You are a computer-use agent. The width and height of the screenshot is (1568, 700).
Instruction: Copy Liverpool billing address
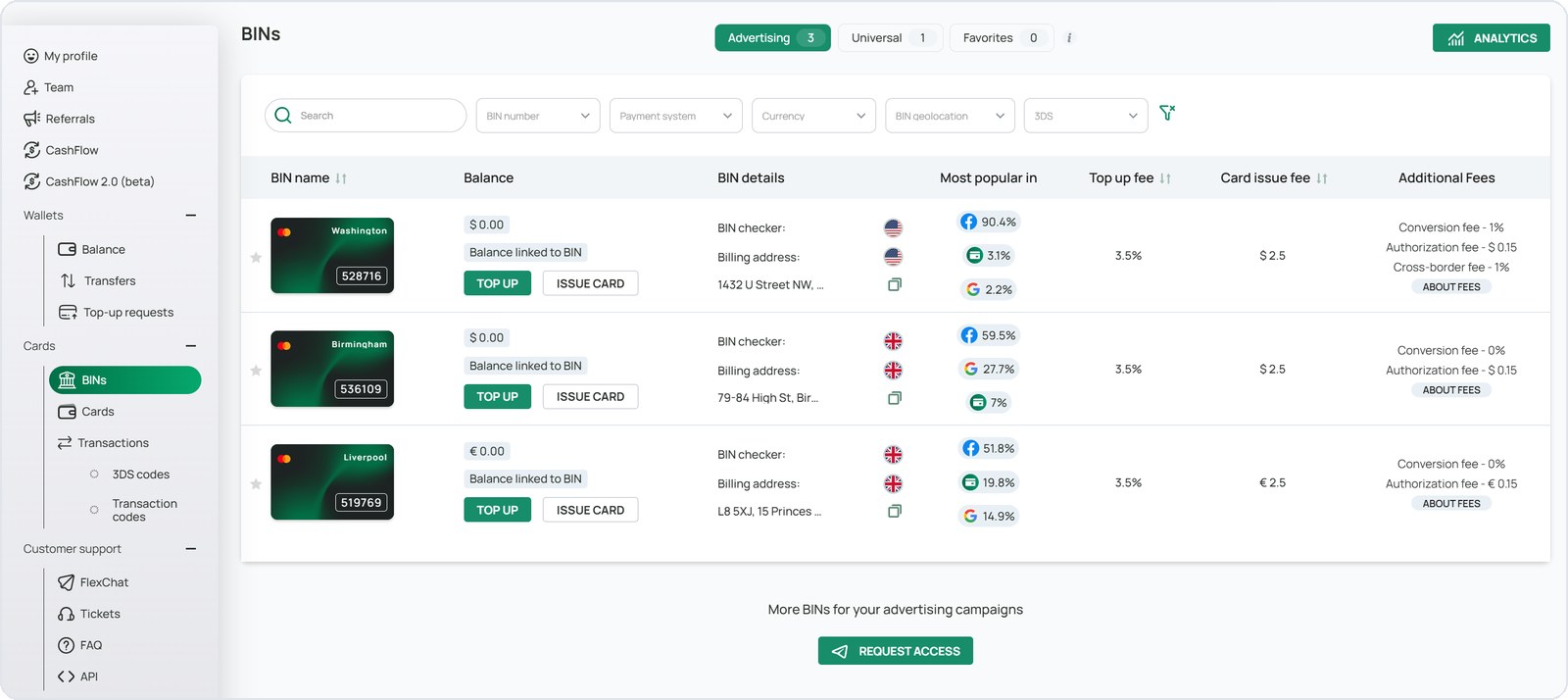click(894, 511)
